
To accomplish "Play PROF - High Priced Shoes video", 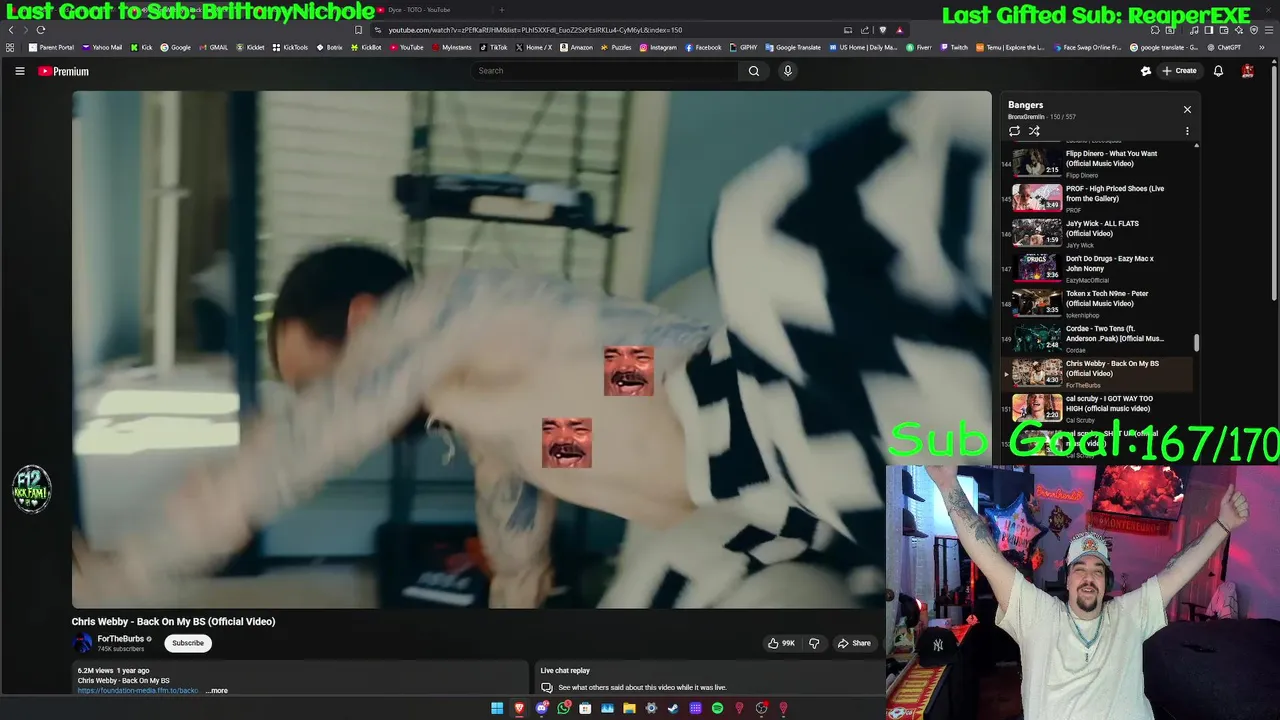I will (1098, 198).
